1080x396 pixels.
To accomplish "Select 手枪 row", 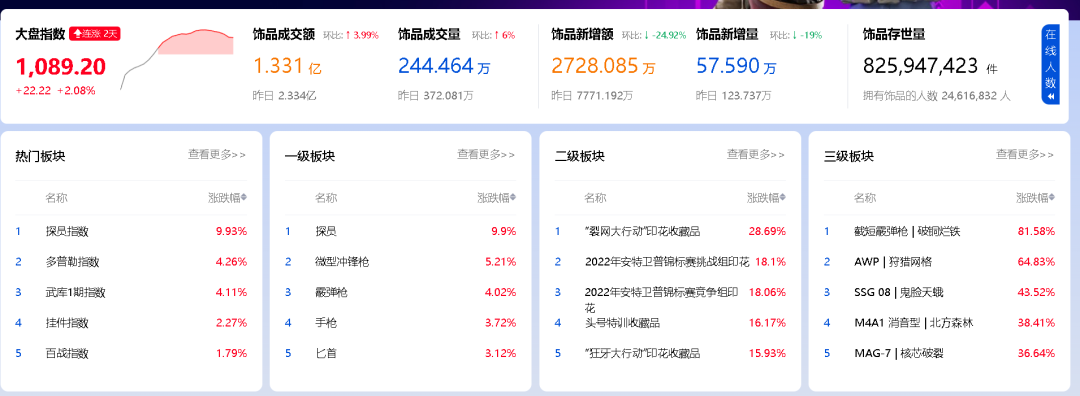I will 400,322.
